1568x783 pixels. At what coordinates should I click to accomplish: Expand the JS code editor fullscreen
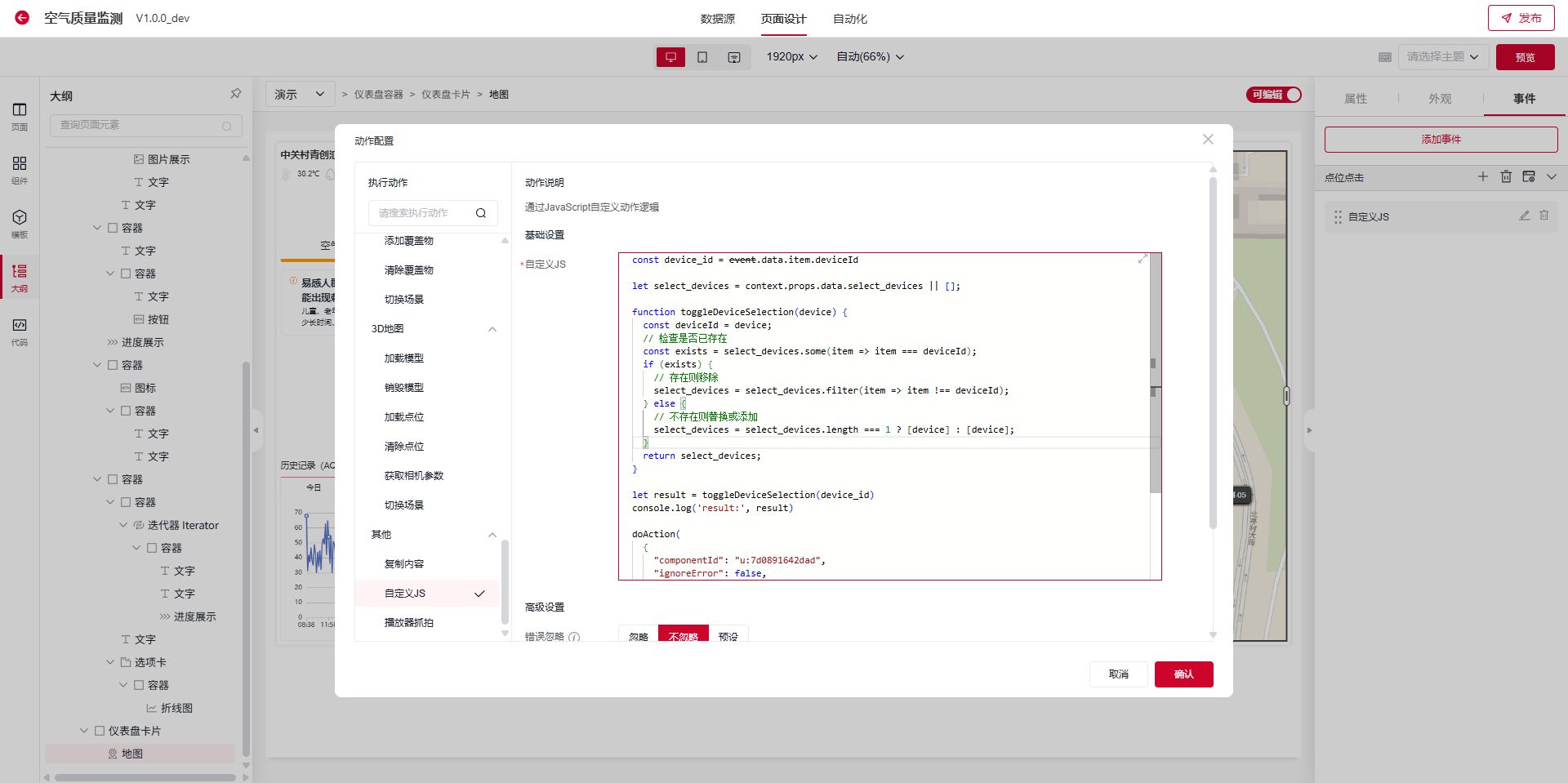click(x=1143, y=259)
